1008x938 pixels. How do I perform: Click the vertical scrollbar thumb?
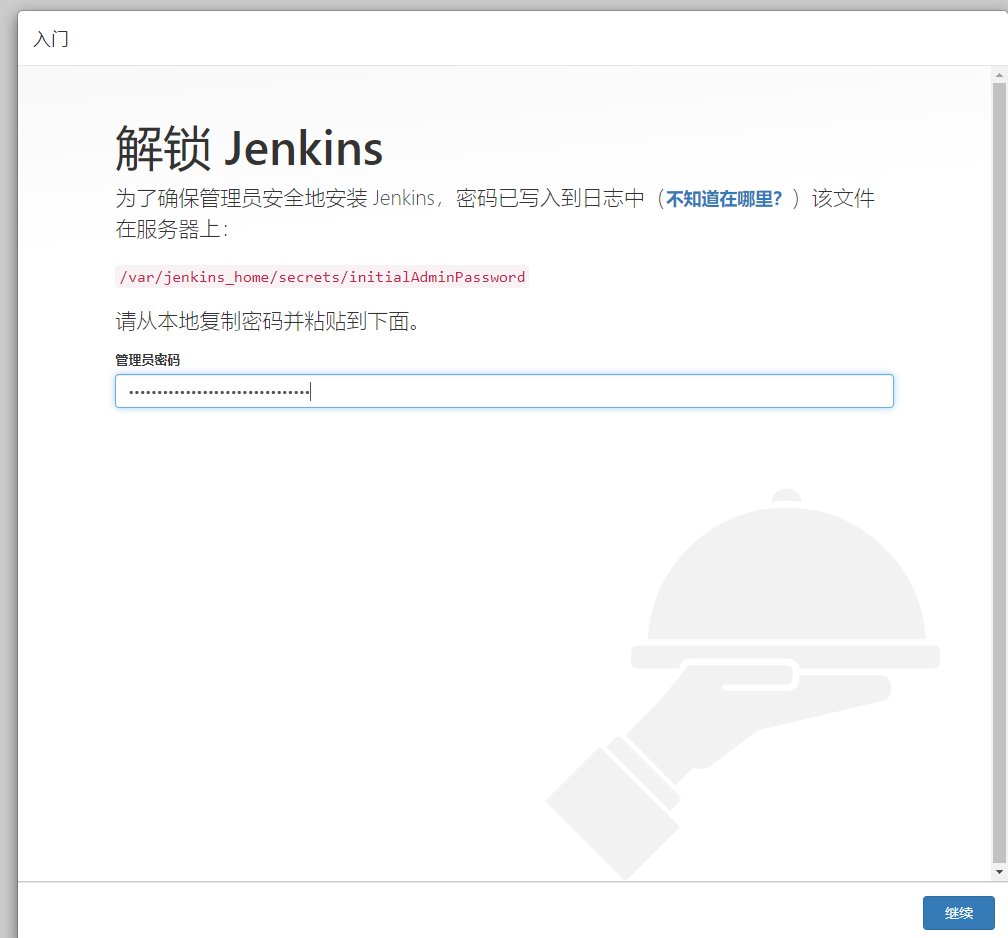click(998, 473)
